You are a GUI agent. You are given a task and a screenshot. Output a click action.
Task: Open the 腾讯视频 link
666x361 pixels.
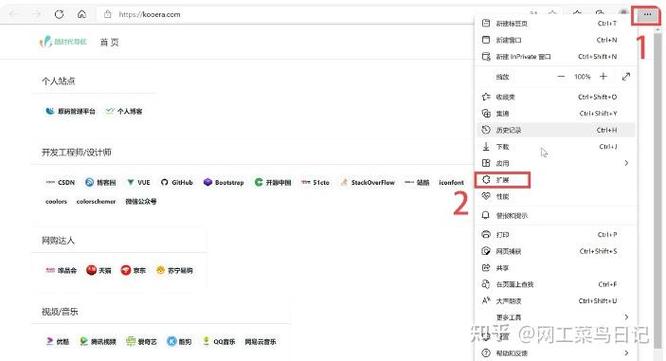tap(98, 341)
